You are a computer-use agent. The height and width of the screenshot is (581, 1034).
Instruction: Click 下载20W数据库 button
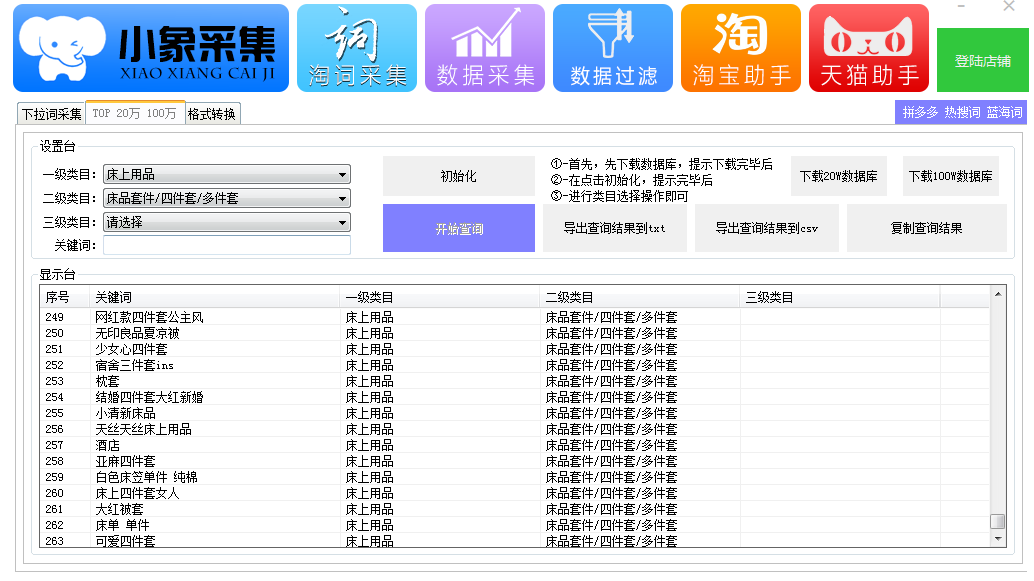[839, 176]
